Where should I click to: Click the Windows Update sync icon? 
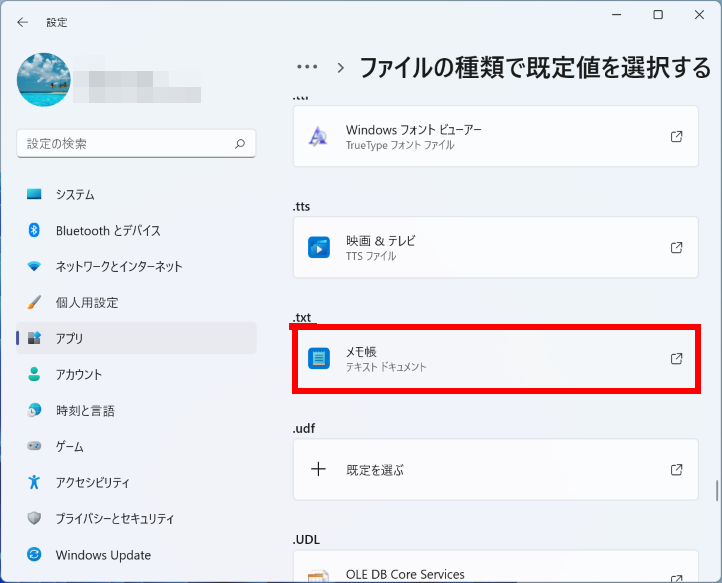coord(34,554)
